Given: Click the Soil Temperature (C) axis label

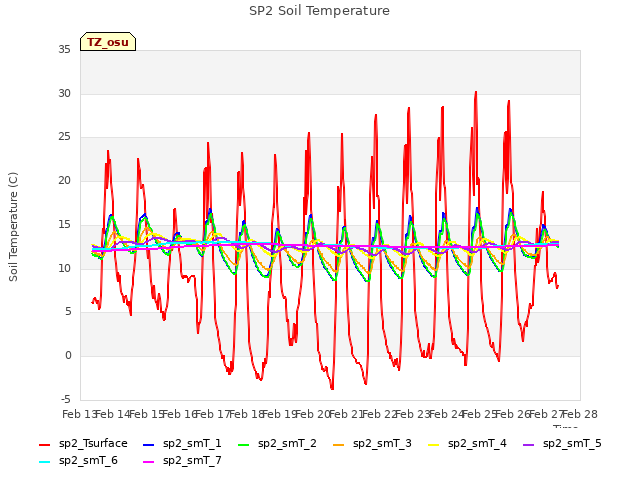Looking at the screenshot, I should [x=13, y=227].
